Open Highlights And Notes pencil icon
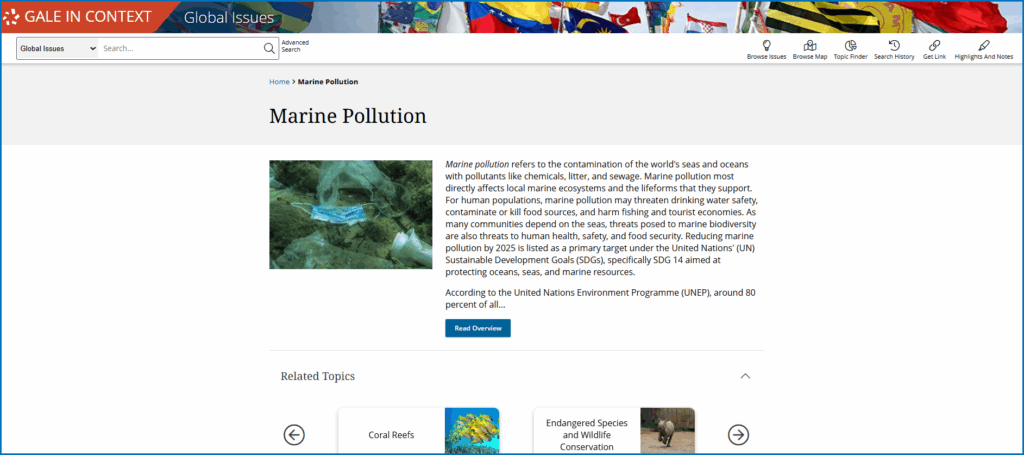This screenshot has height=455, width=1024. (x=983, y=46)
